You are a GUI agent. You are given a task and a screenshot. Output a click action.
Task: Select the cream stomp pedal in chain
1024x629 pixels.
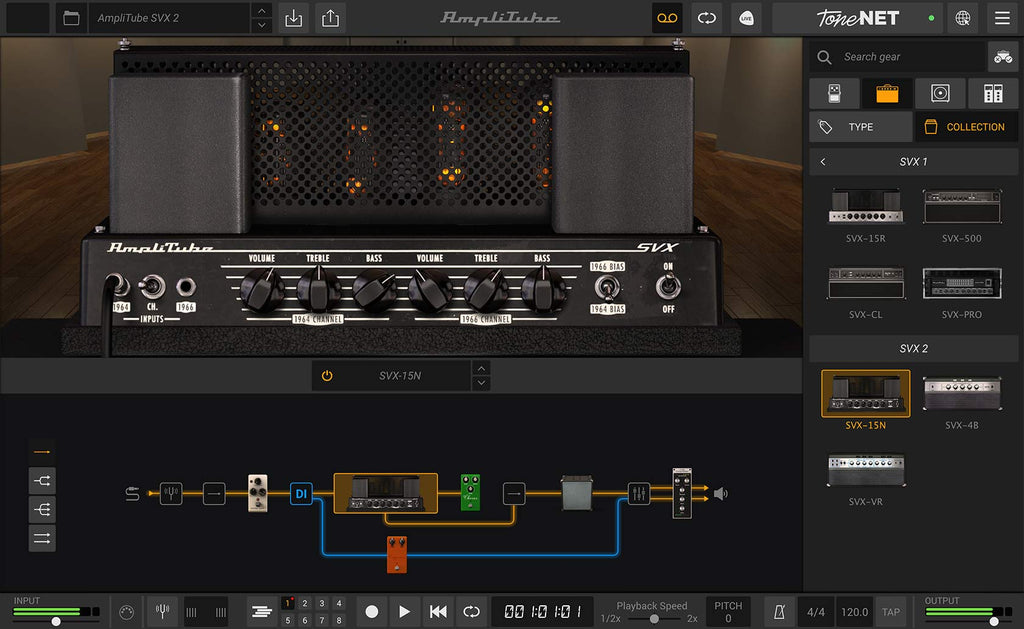(257, 493)
